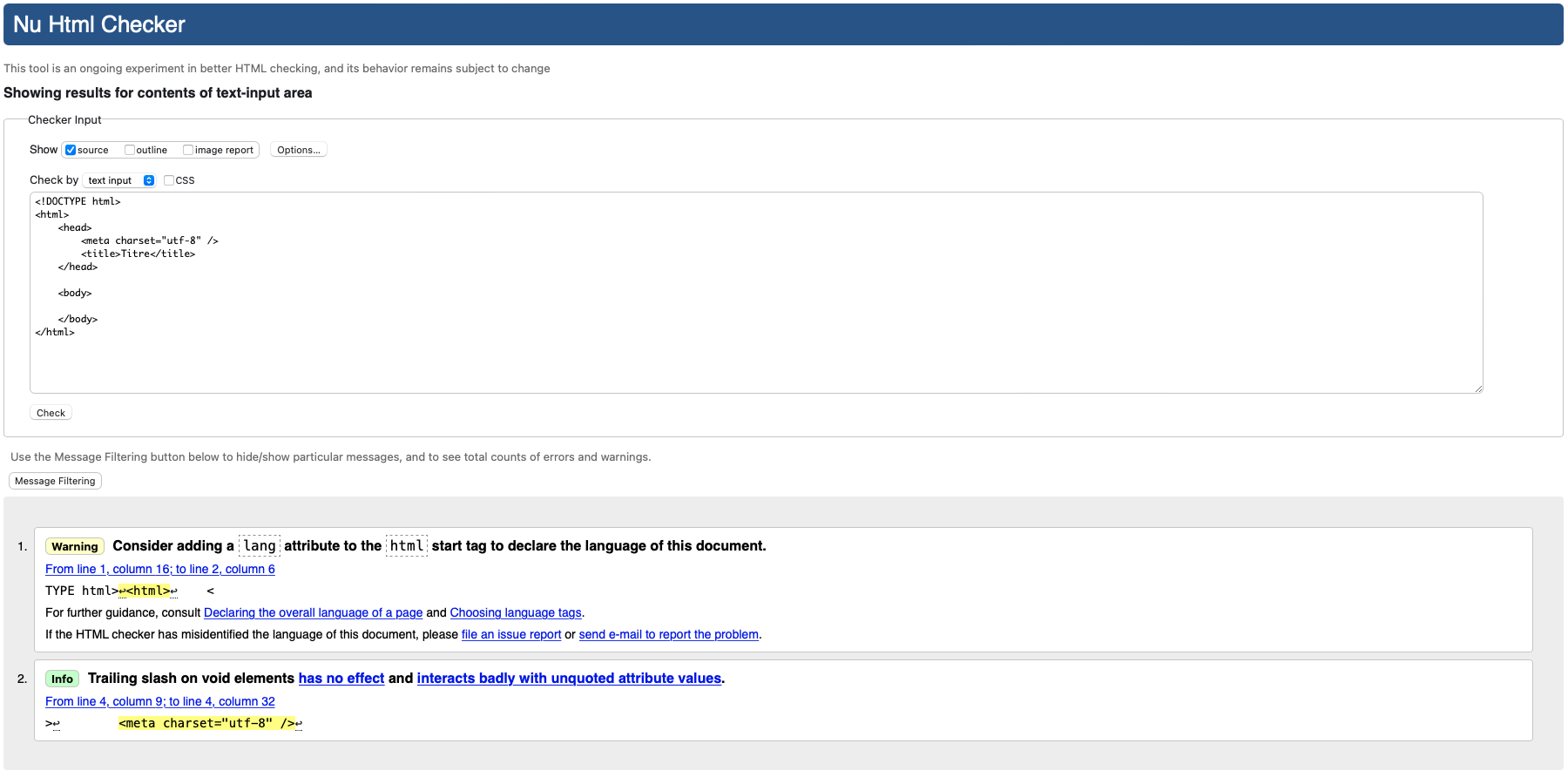Image resolution: width=1568 pixels, height=777 pixels.
Task: Tick the CSS checkbox
Action: pyautogui.click(x=169, y=180)
